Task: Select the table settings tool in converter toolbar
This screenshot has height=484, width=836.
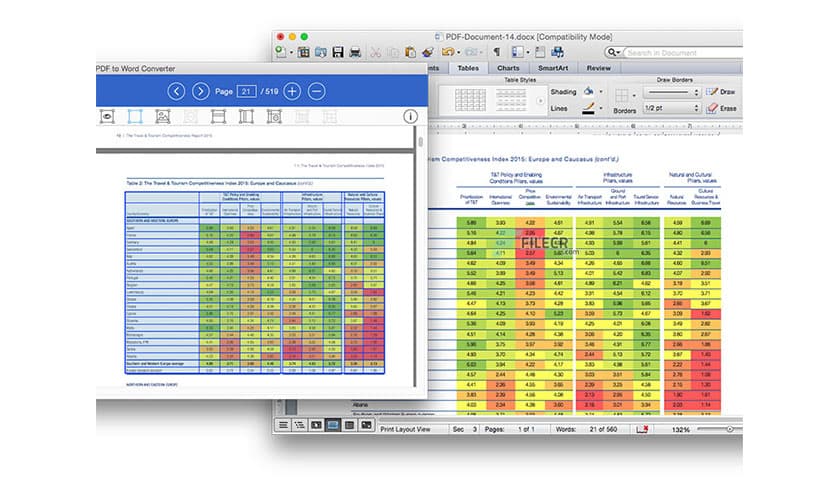Action: pos(274,116)
